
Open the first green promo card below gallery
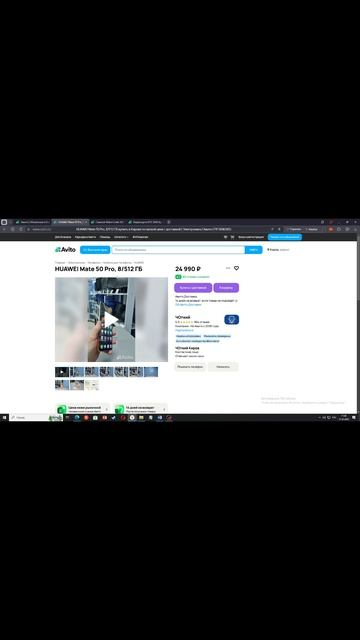pos(82,409)
